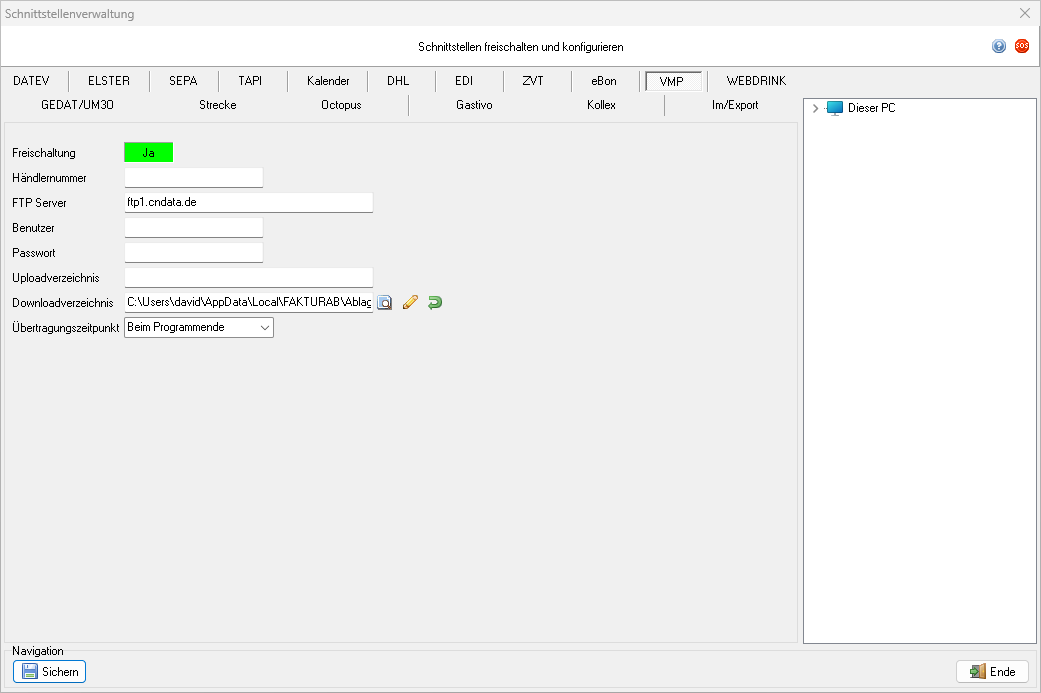The image size is (1041, 693).
Task: Click the Passwort input field
Action: pyautogui.click(x=193, y=253)
